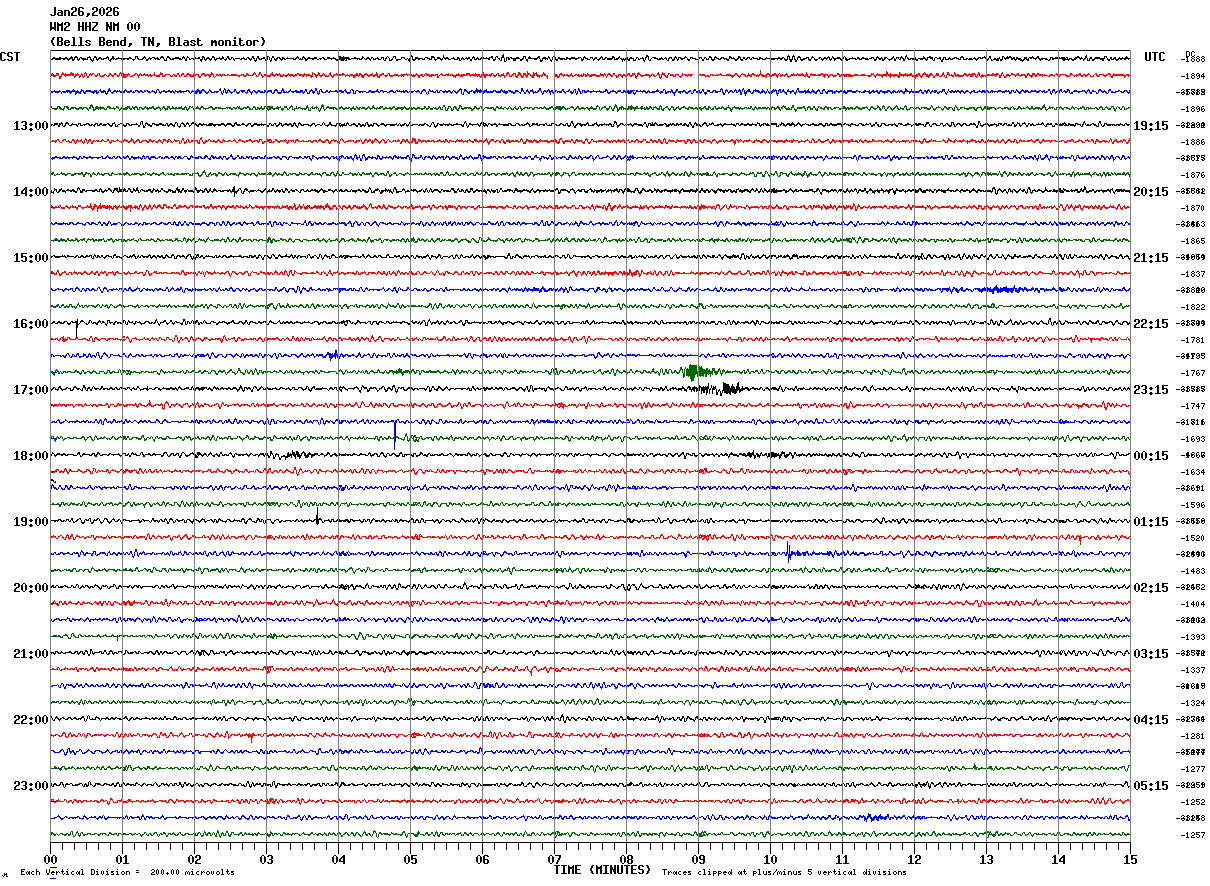Click the 22:15 UTC time label

(1151, 324)
